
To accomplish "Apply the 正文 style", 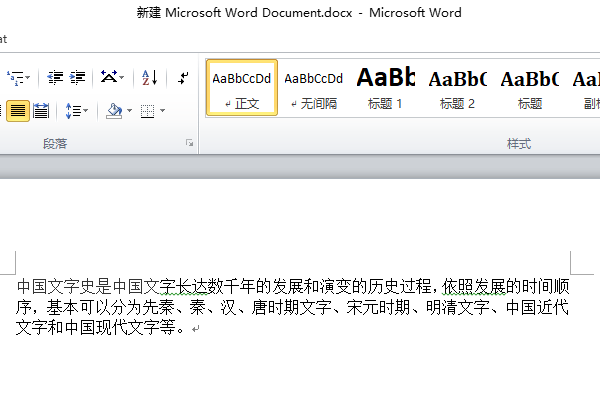I will click(x=242, y=88).
